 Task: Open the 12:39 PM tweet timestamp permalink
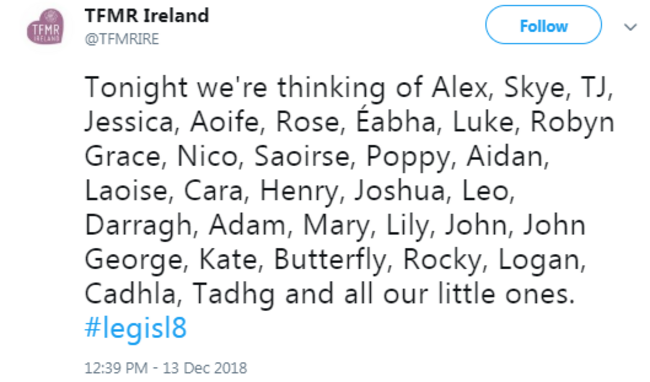[x=116, y=367]
